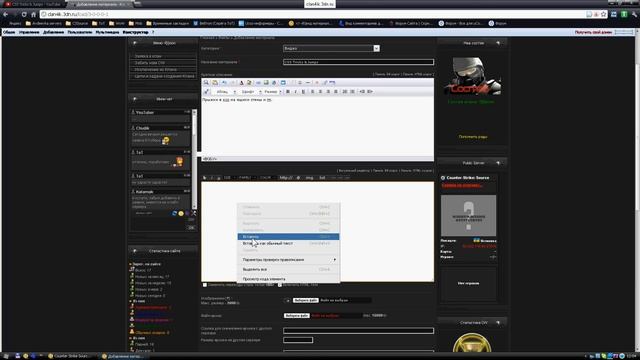Choose Выделить все in the context menu
Image resolution: width=640 pixels, height=360 pixels.
coord(288,269)
